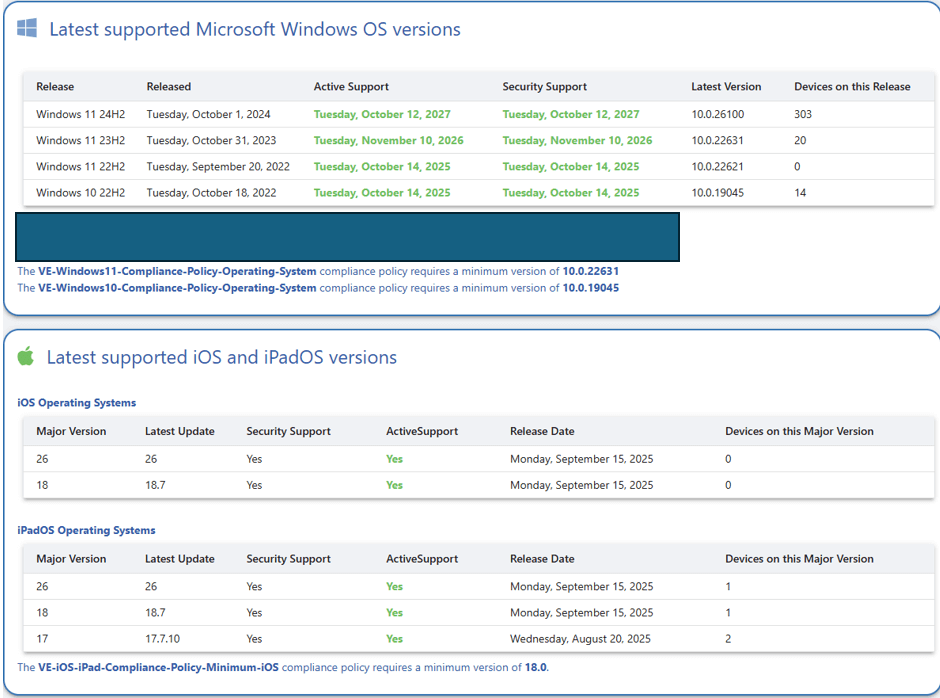Open the VE-Windows11-Compliance-Policy-Operating-System policy link
Image resolution: width=940 pixels, height=698 pixels.
point(177,271)
